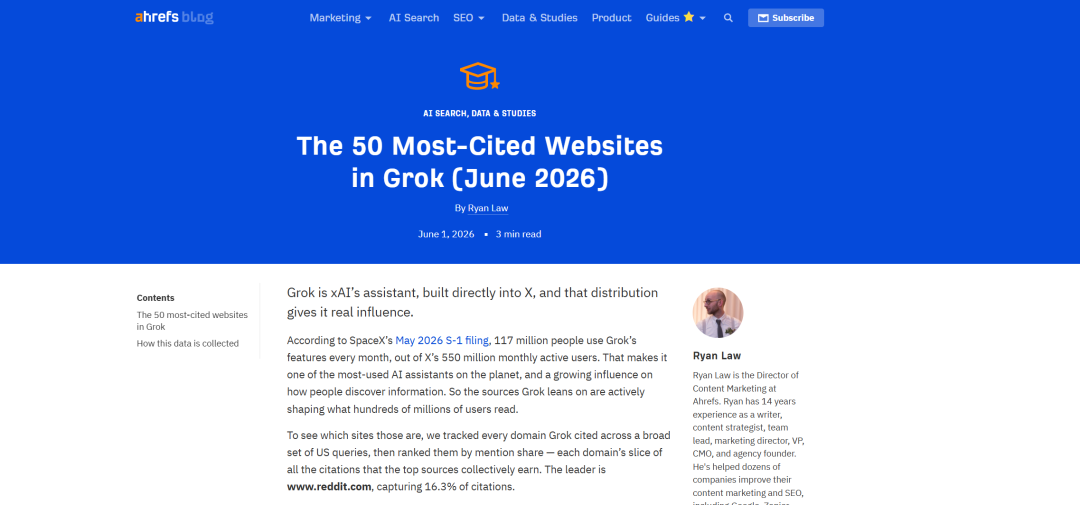Expand the Marketing dropdown arrow
Viewport: 1080px width, 505px height.
tap(368, 19)
